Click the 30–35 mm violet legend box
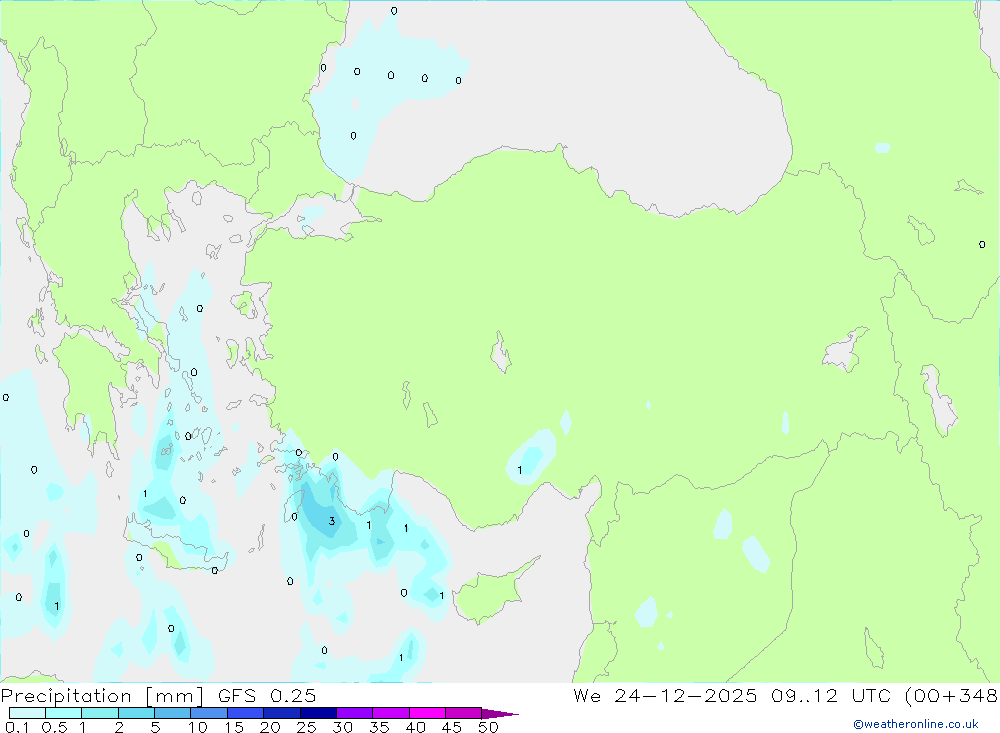 354,713
